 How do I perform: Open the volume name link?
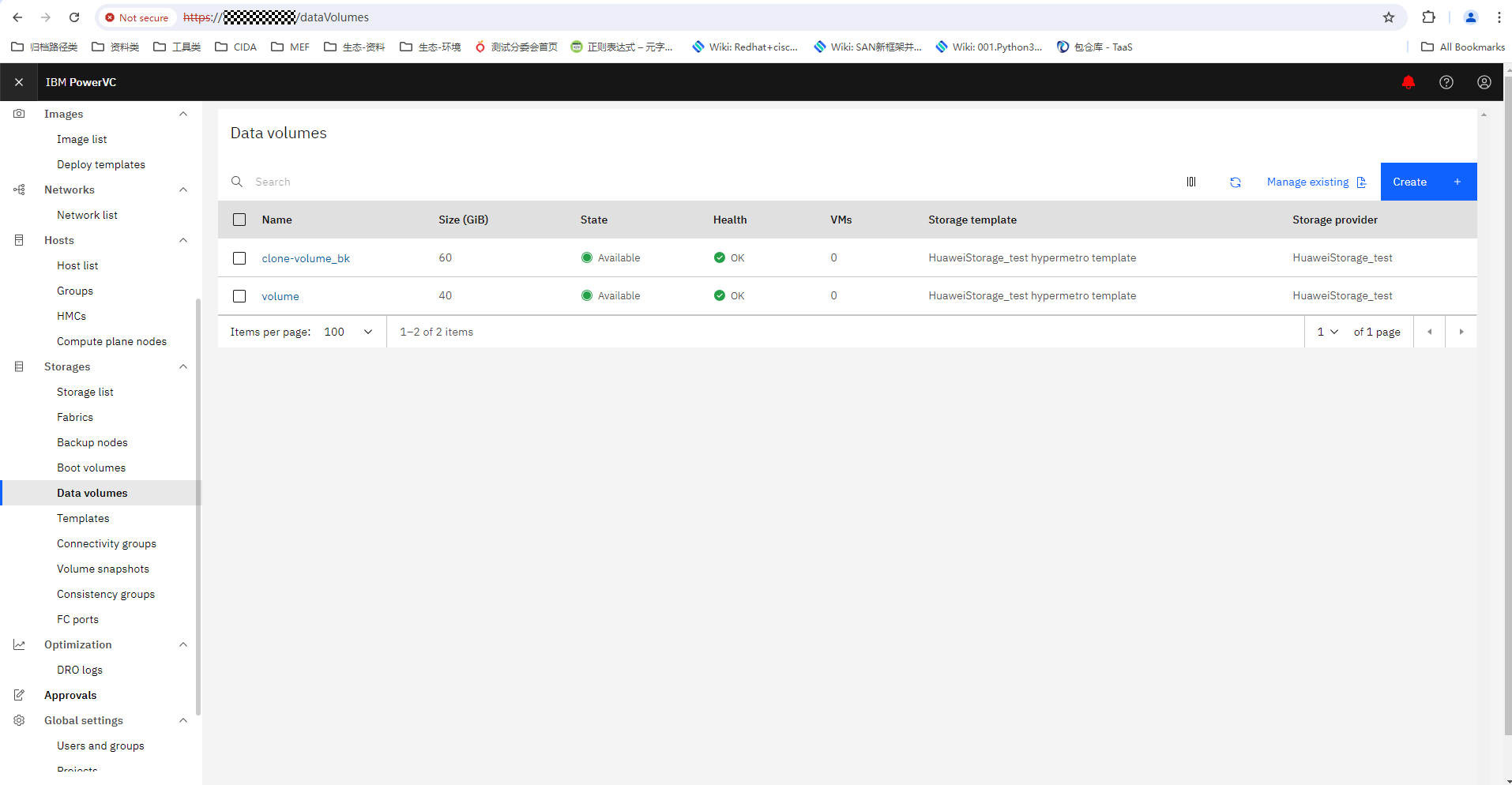click(x=280, y=296)
